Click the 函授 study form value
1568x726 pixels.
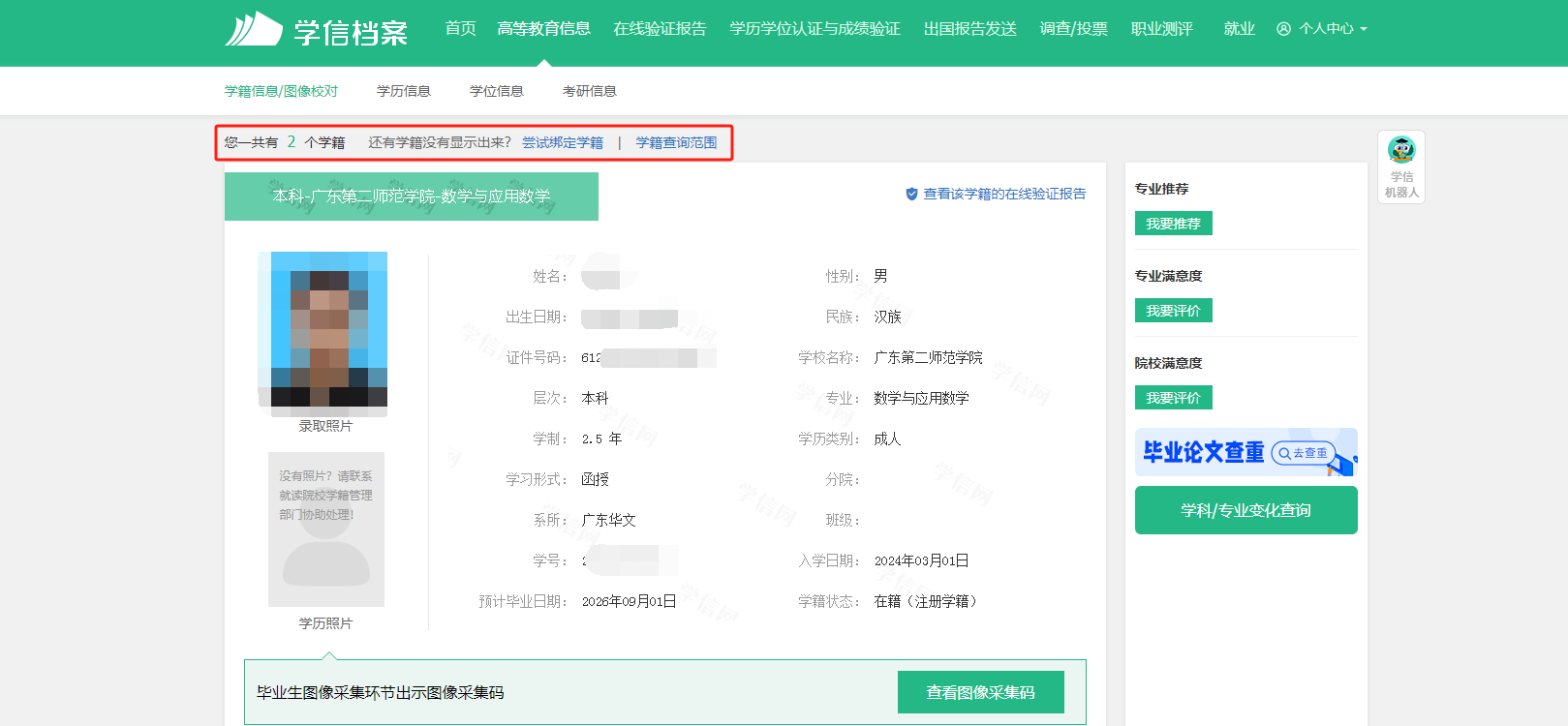[595, 479]
